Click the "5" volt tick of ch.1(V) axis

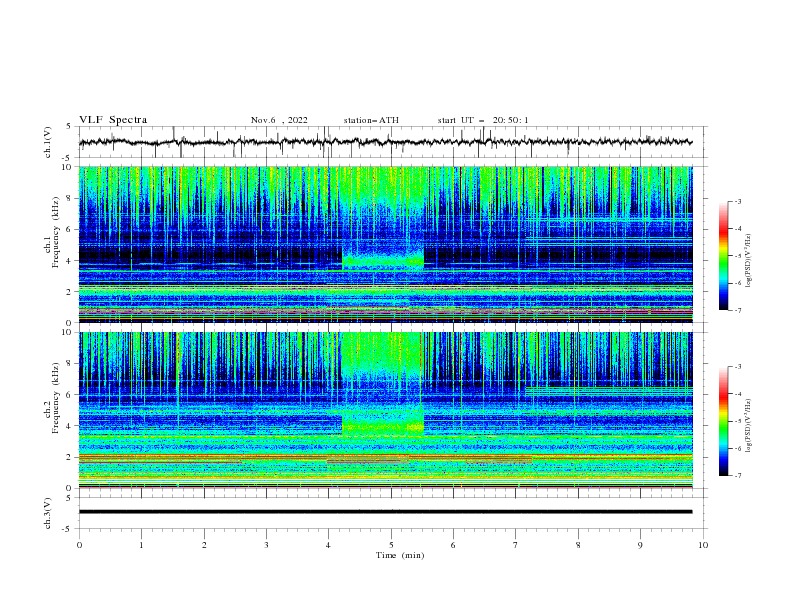pos(69,126)
